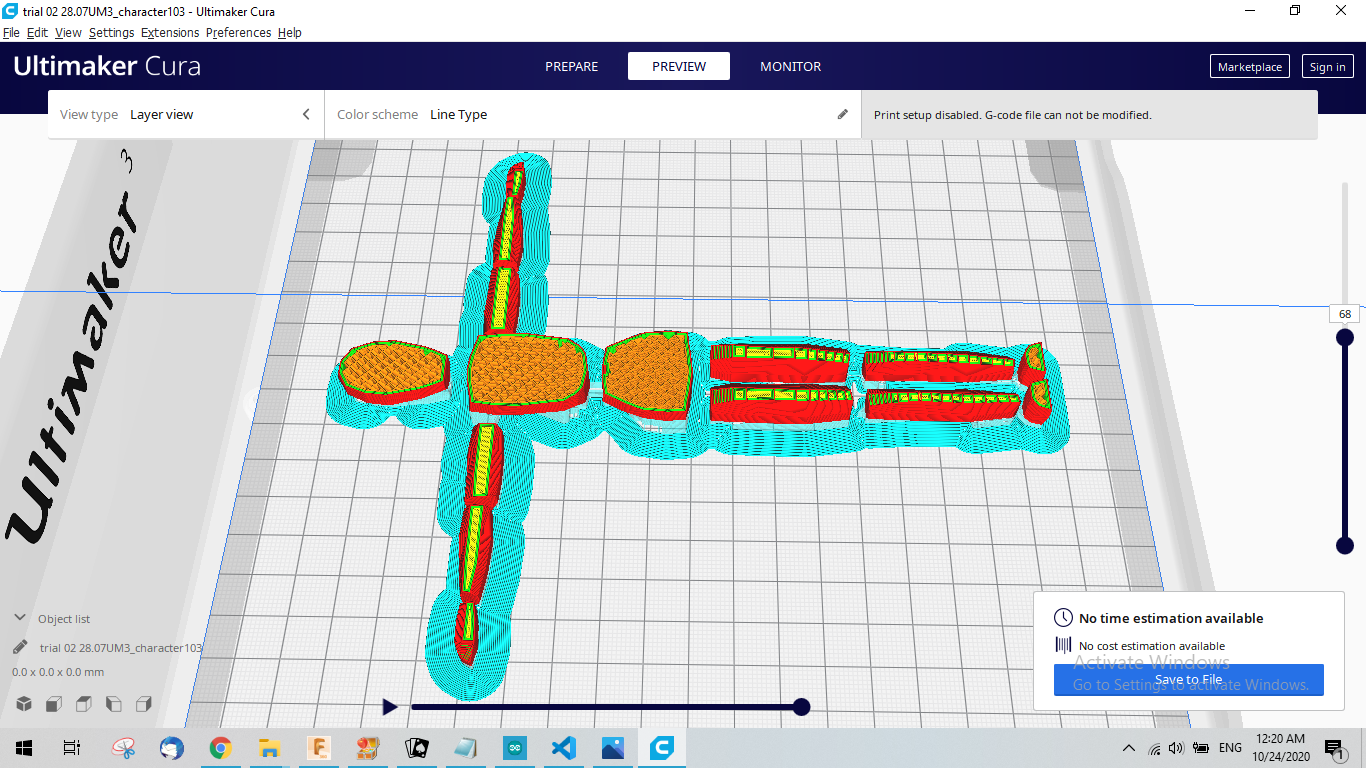Open the volume speaker tray icon
The height and width of the screenshot is (768, 1366).
[1176, 748]
